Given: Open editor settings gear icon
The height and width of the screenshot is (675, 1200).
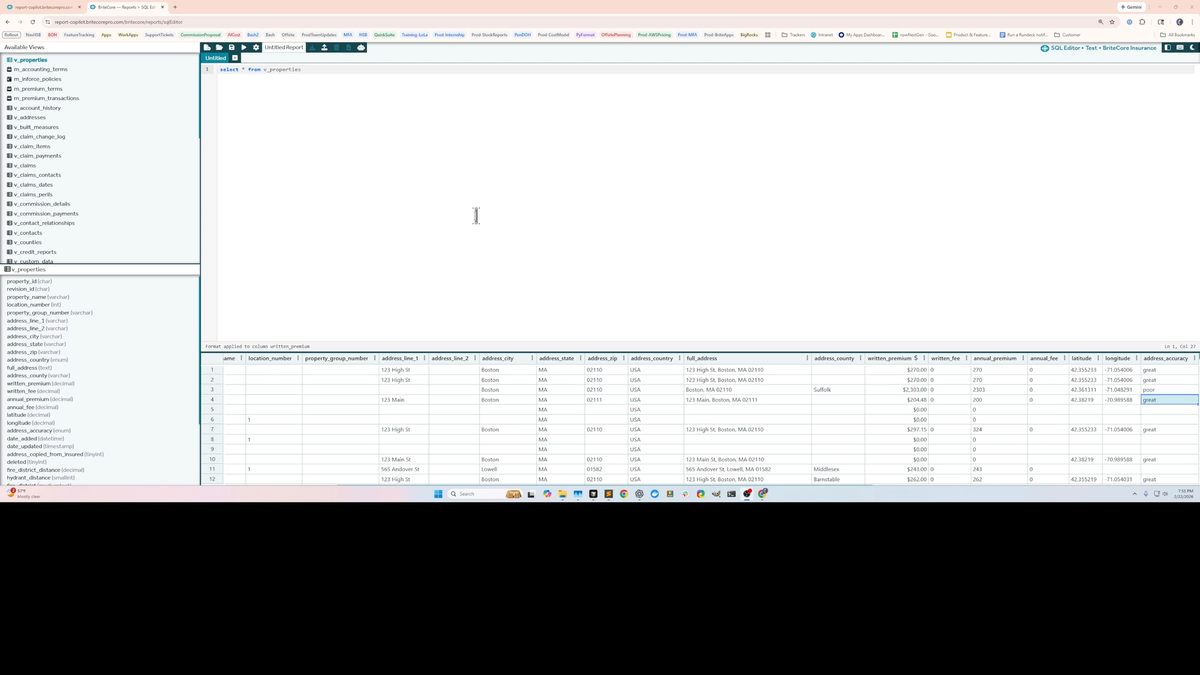Looking at the screenshot, I should (256, 47).
